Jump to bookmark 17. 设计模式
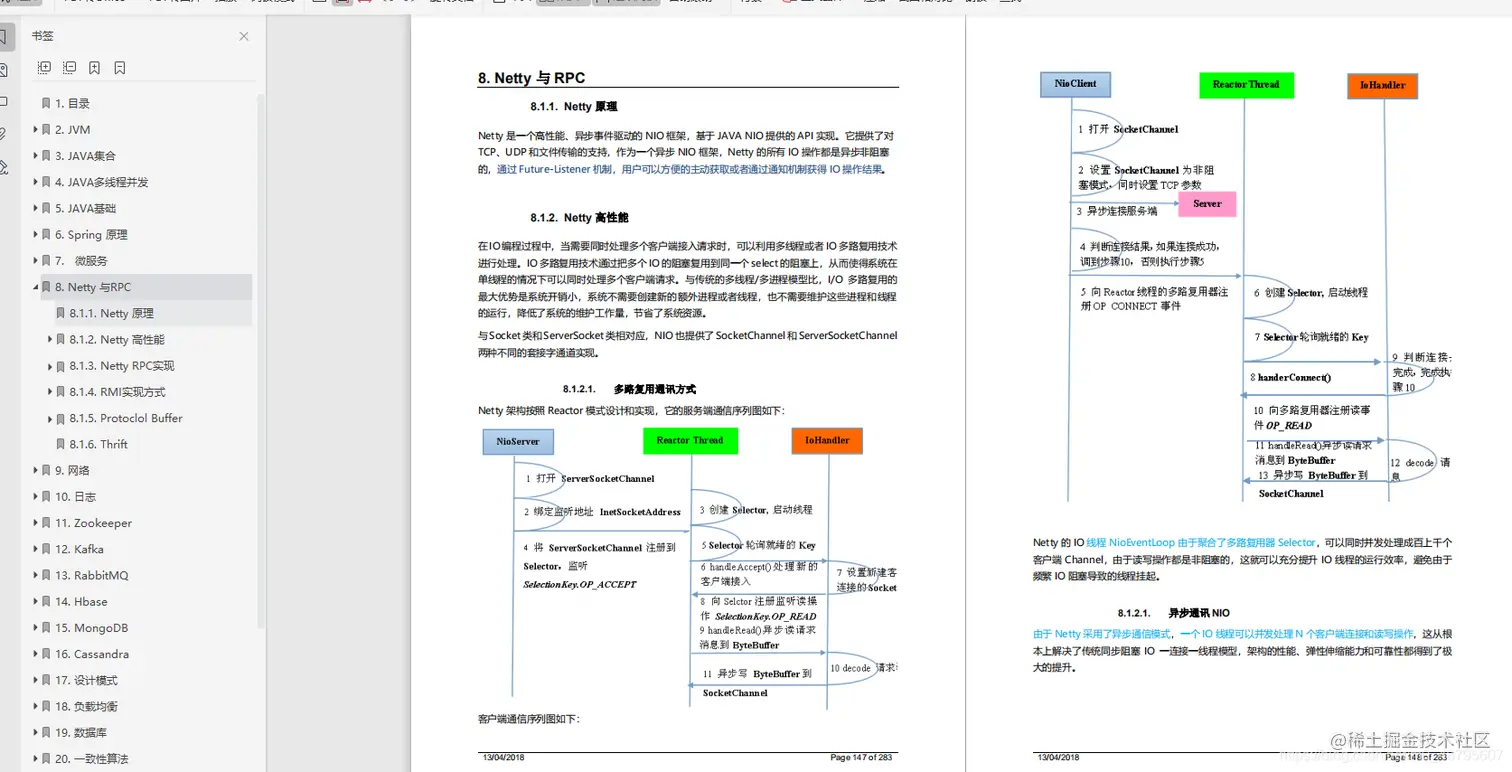The width and height of the screenshot is (1512, 772). [86, 680]
